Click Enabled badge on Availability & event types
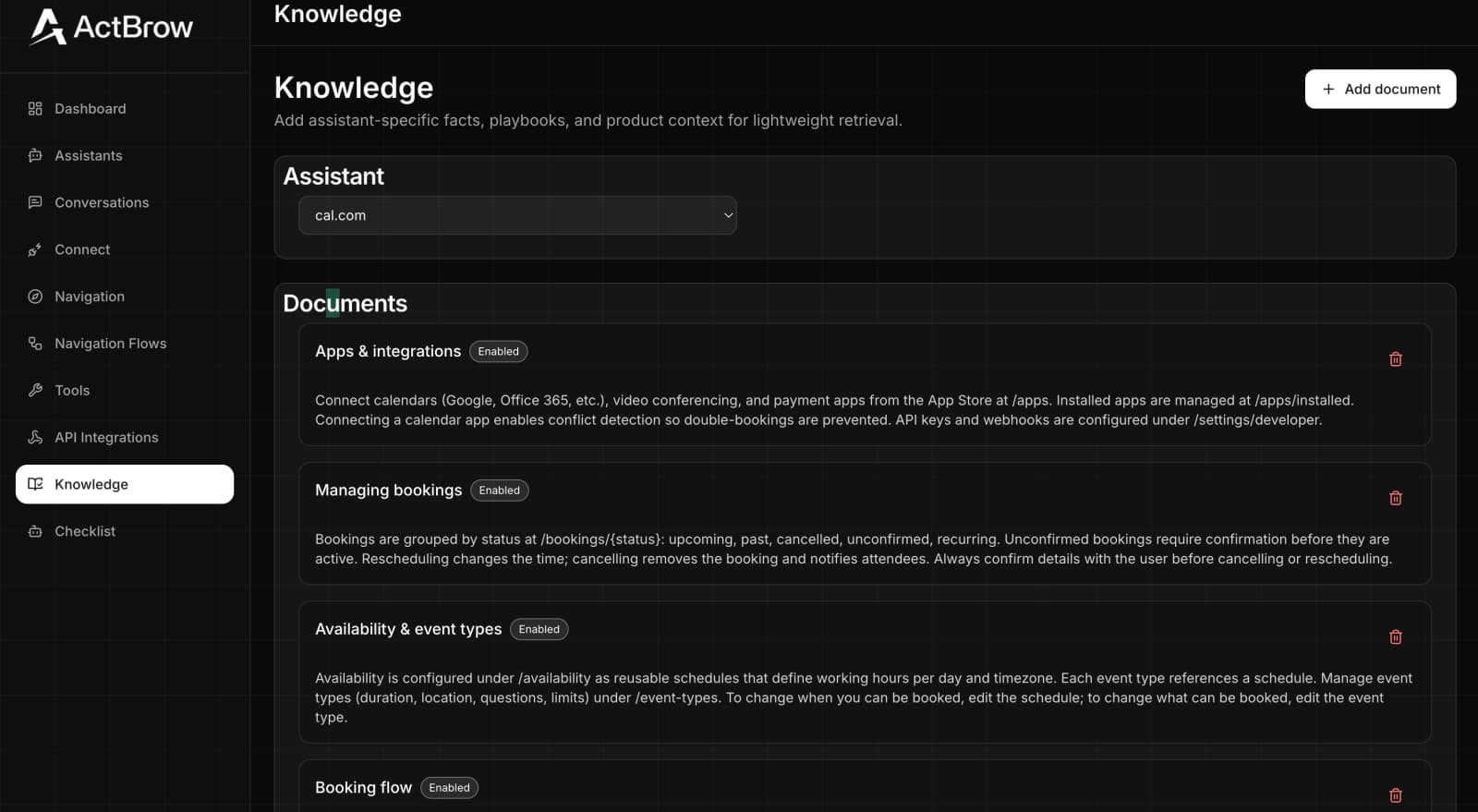This screenshot has height=812, width=1478. coord(539,629)
